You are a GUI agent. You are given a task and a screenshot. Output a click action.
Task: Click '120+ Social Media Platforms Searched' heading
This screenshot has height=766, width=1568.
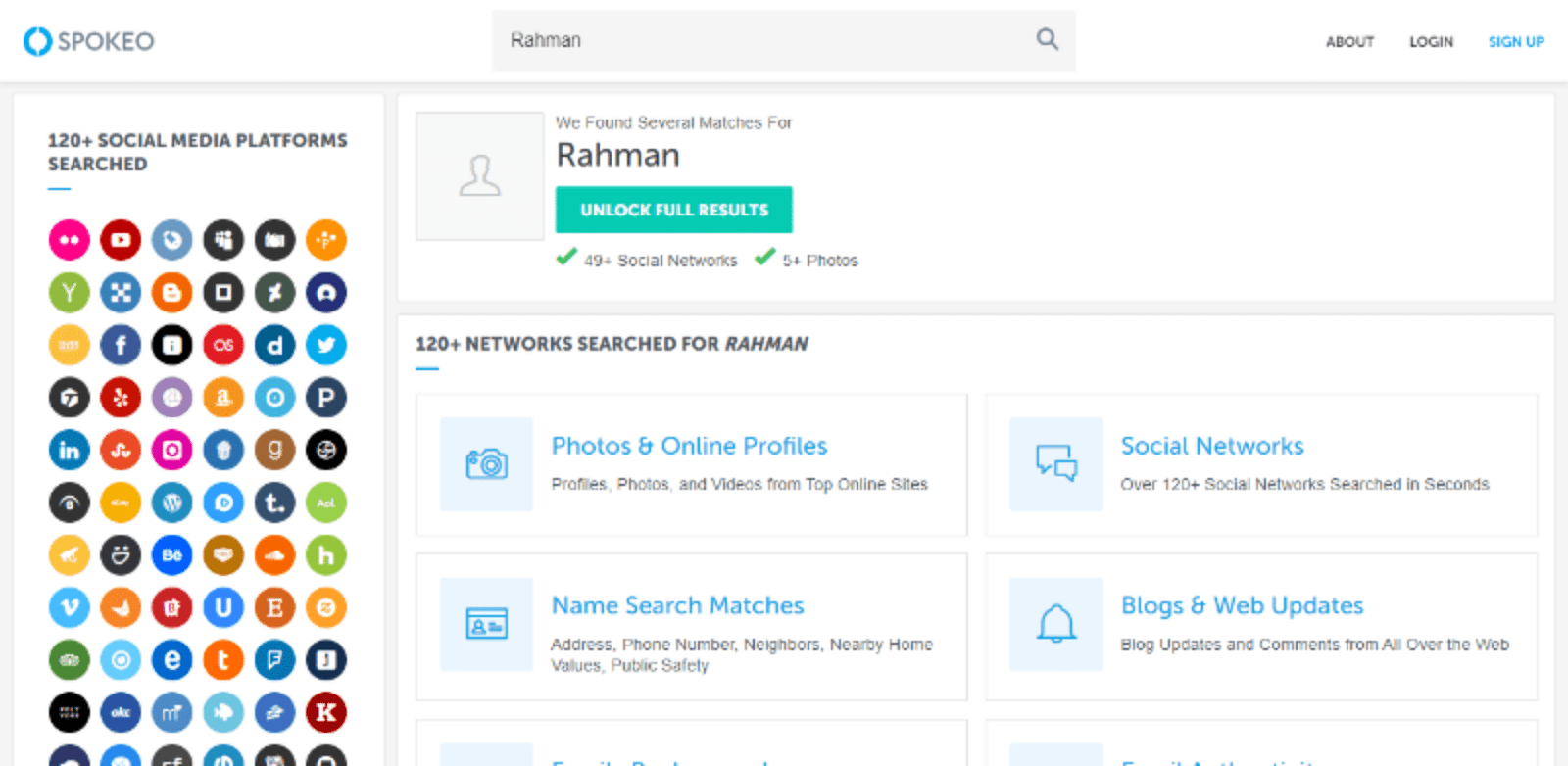coord(198,152)
